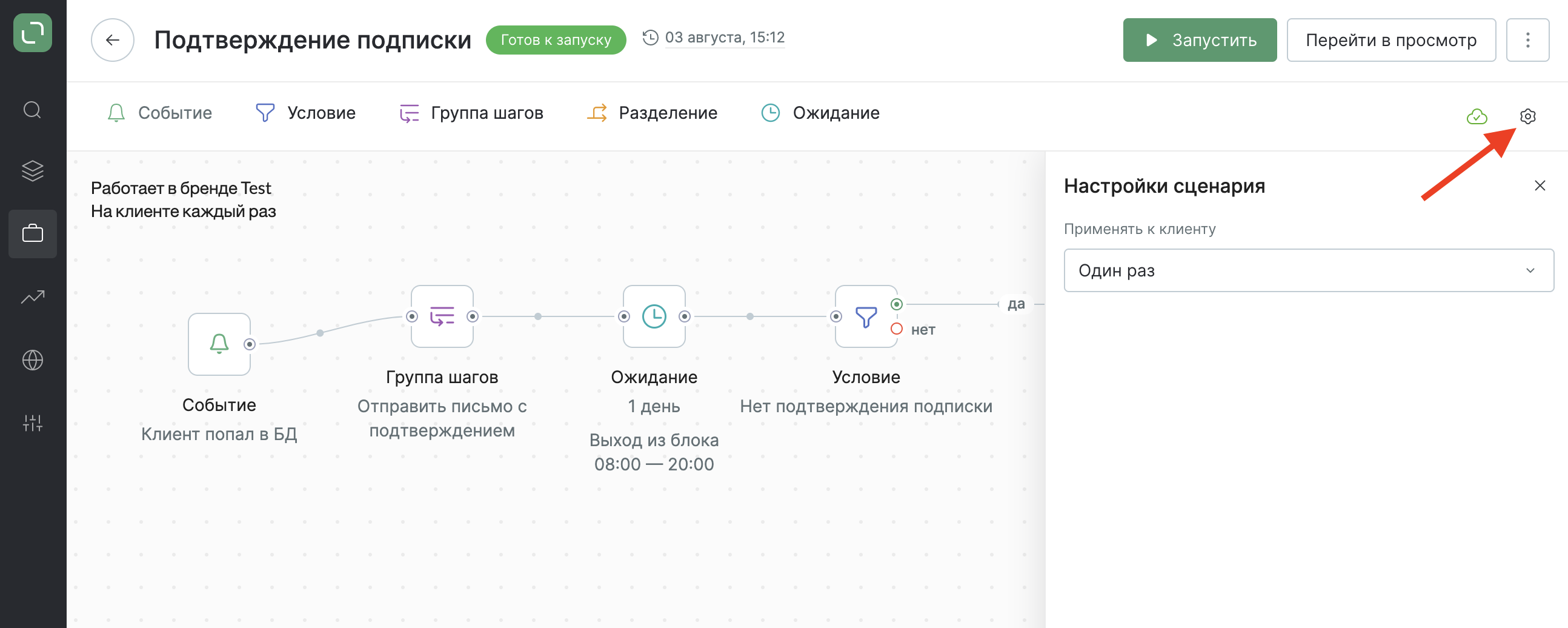Open the '03 августа, 15:12' history link
The image size is (1568, 628).
pyautogui.click(x=725, y=38)
